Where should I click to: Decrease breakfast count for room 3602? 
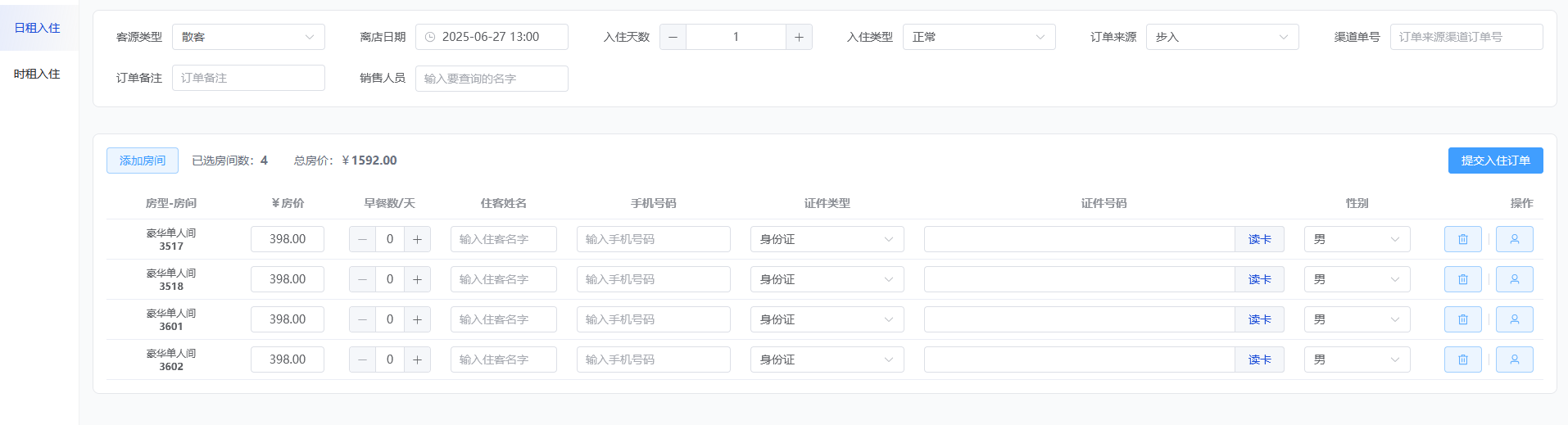tap(363, 359)
